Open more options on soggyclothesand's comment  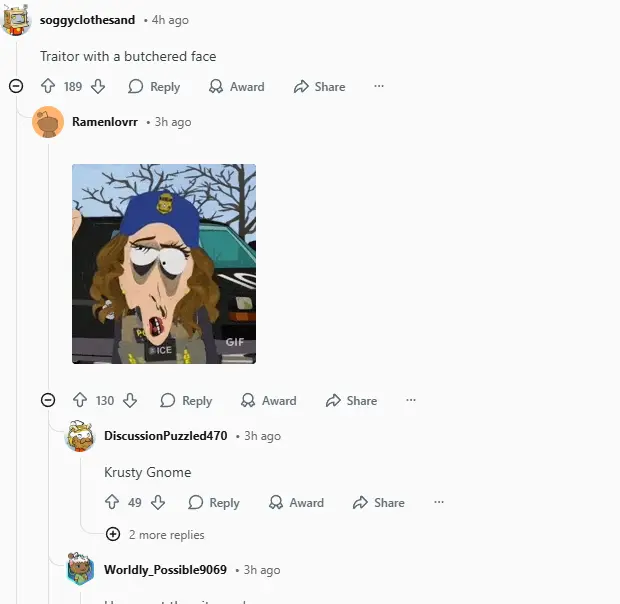(379, 87)
